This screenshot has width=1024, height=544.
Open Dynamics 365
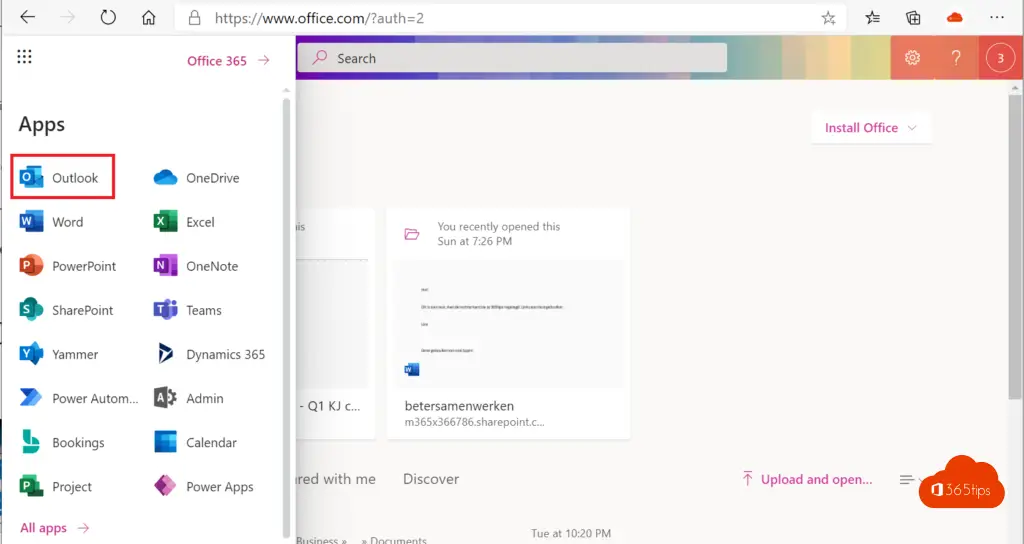[209, 354]
